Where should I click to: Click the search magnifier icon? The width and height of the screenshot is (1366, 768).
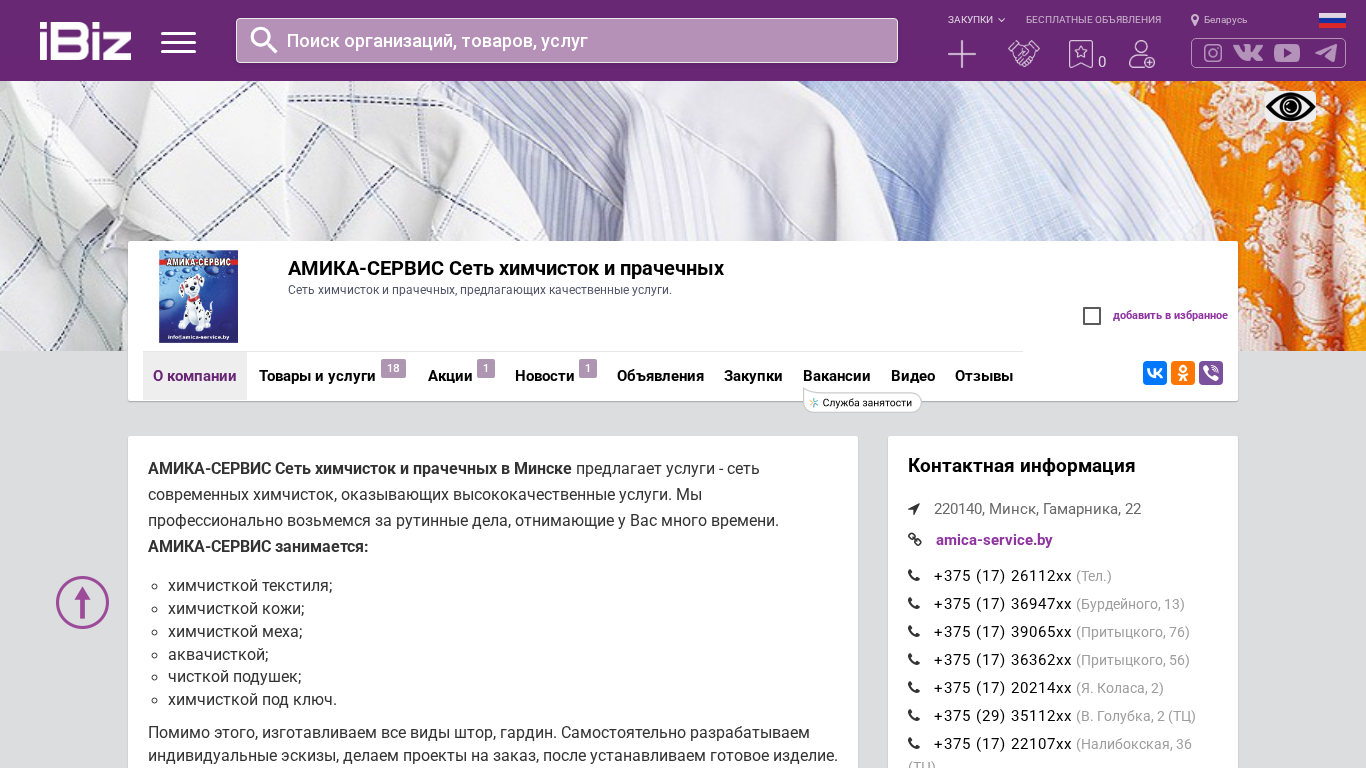click(264, 40)
